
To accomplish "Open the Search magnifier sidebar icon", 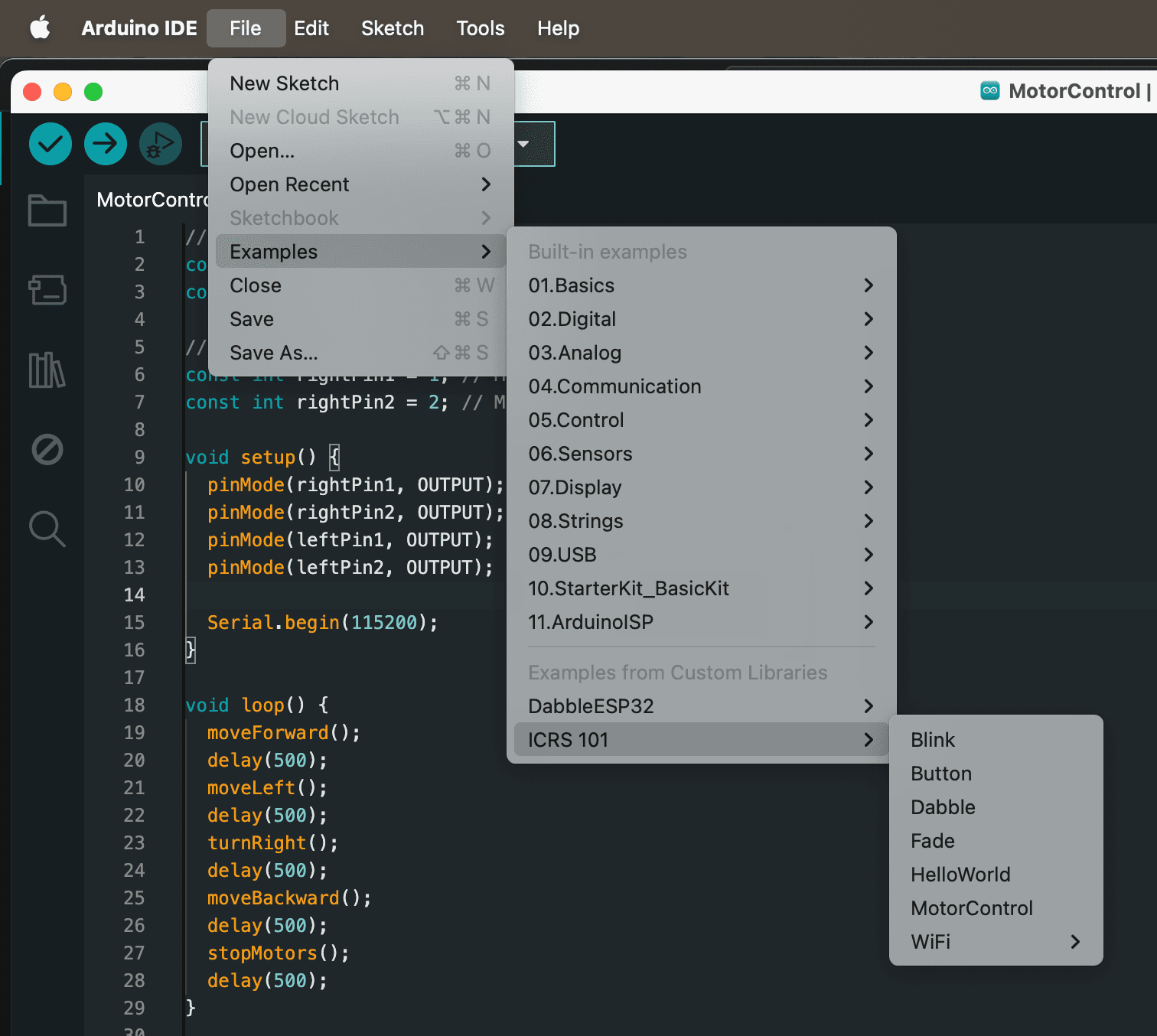I will point(47,529).
